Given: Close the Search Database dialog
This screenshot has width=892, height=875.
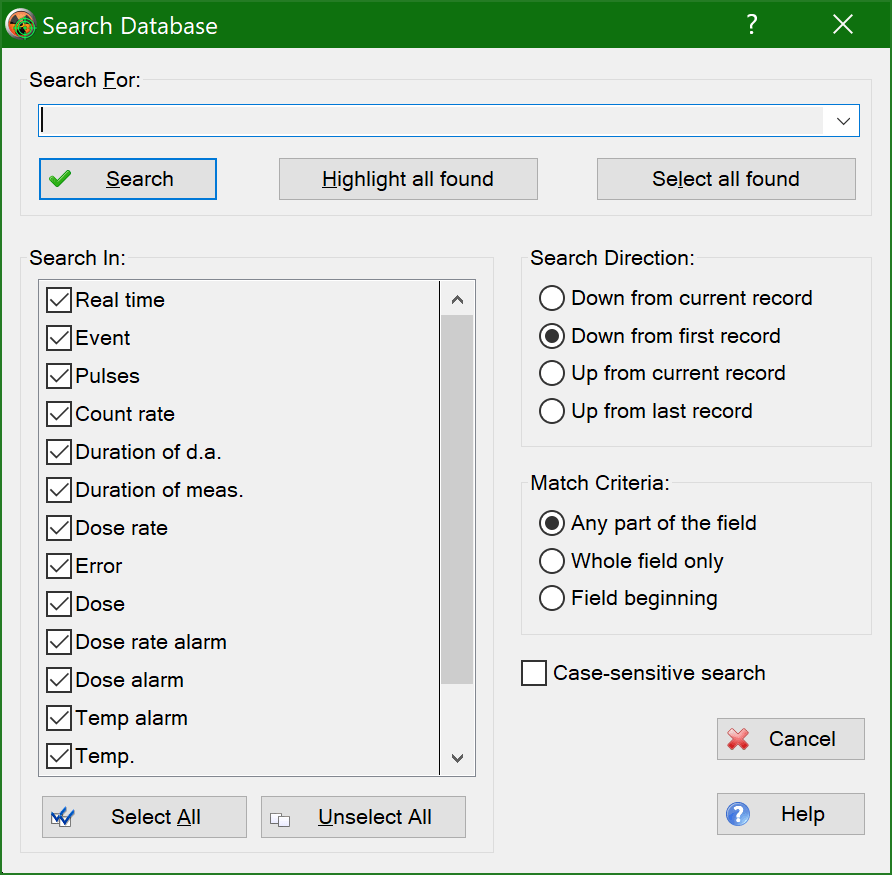Looking at the screenshot, I should coord(843,24).
